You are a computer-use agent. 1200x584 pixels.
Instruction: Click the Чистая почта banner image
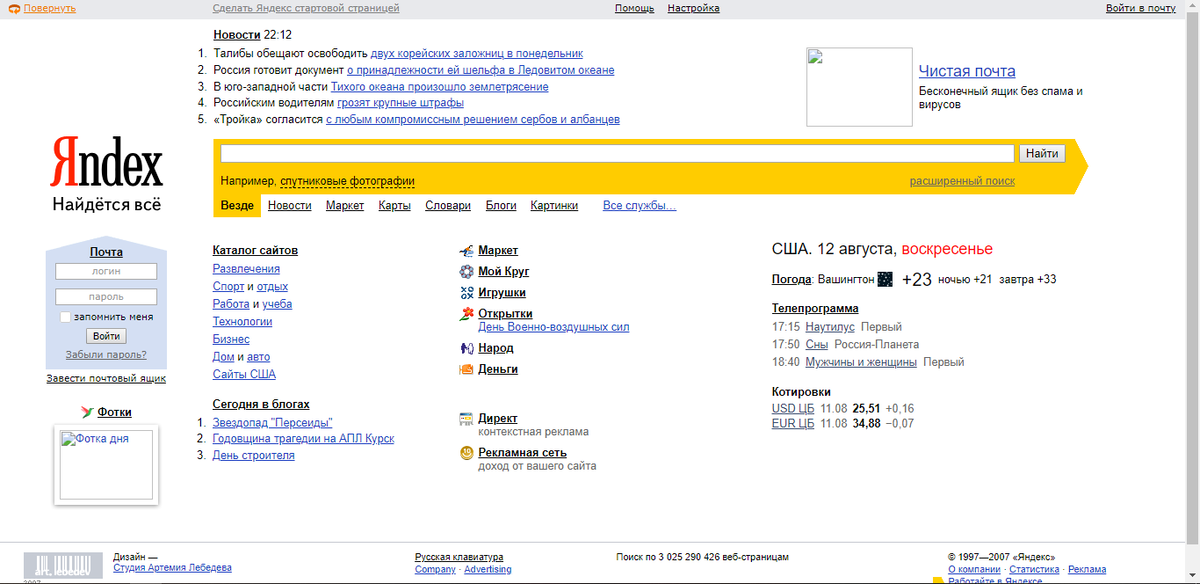point(860,87)
